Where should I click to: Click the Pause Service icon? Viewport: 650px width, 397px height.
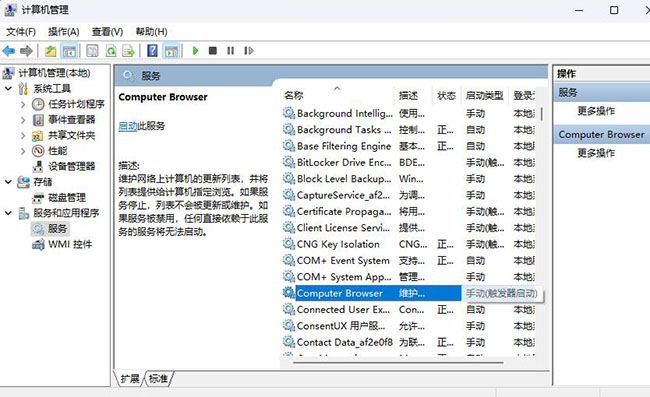point(230,51)
